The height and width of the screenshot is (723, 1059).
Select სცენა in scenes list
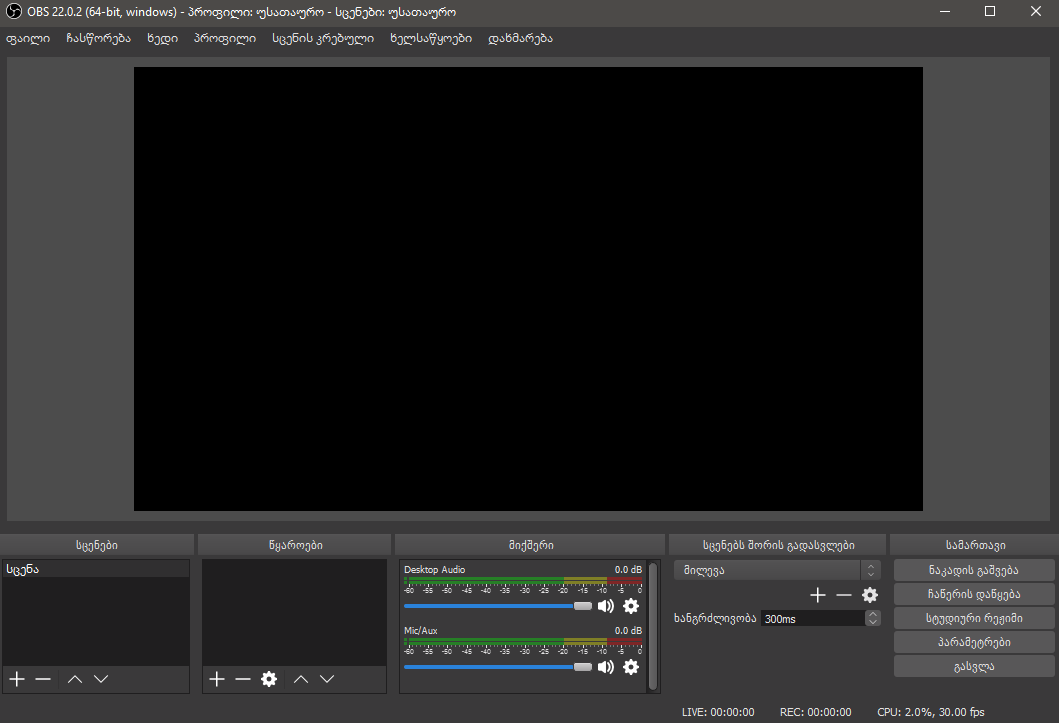95,569
